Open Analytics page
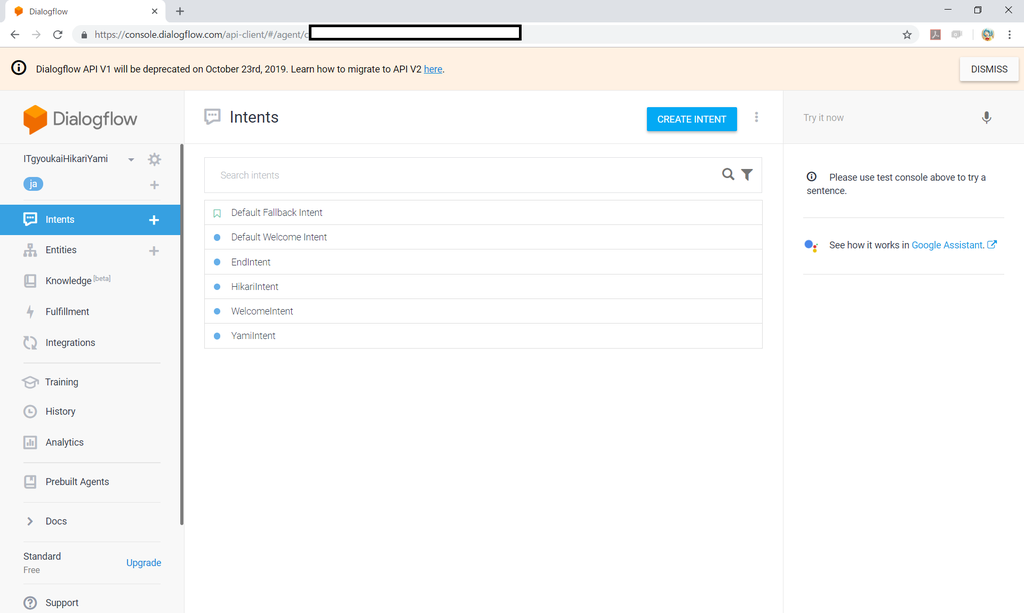 coord(64,442)
